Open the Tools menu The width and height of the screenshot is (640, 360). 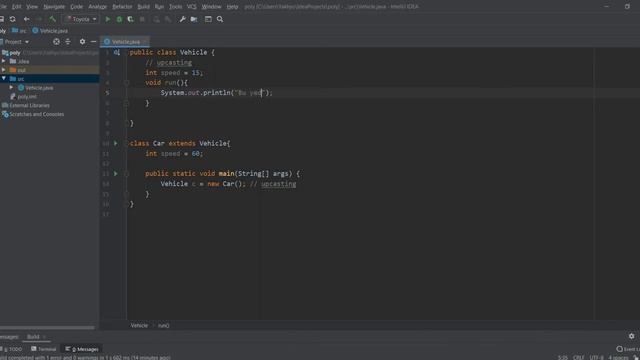pyautogui.click(x=176, y=7)
